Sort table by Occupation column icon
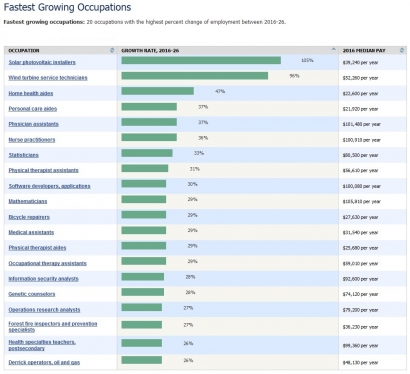This screenshot has height=374, width=410. pyautogui.click(x=112, y=50)
